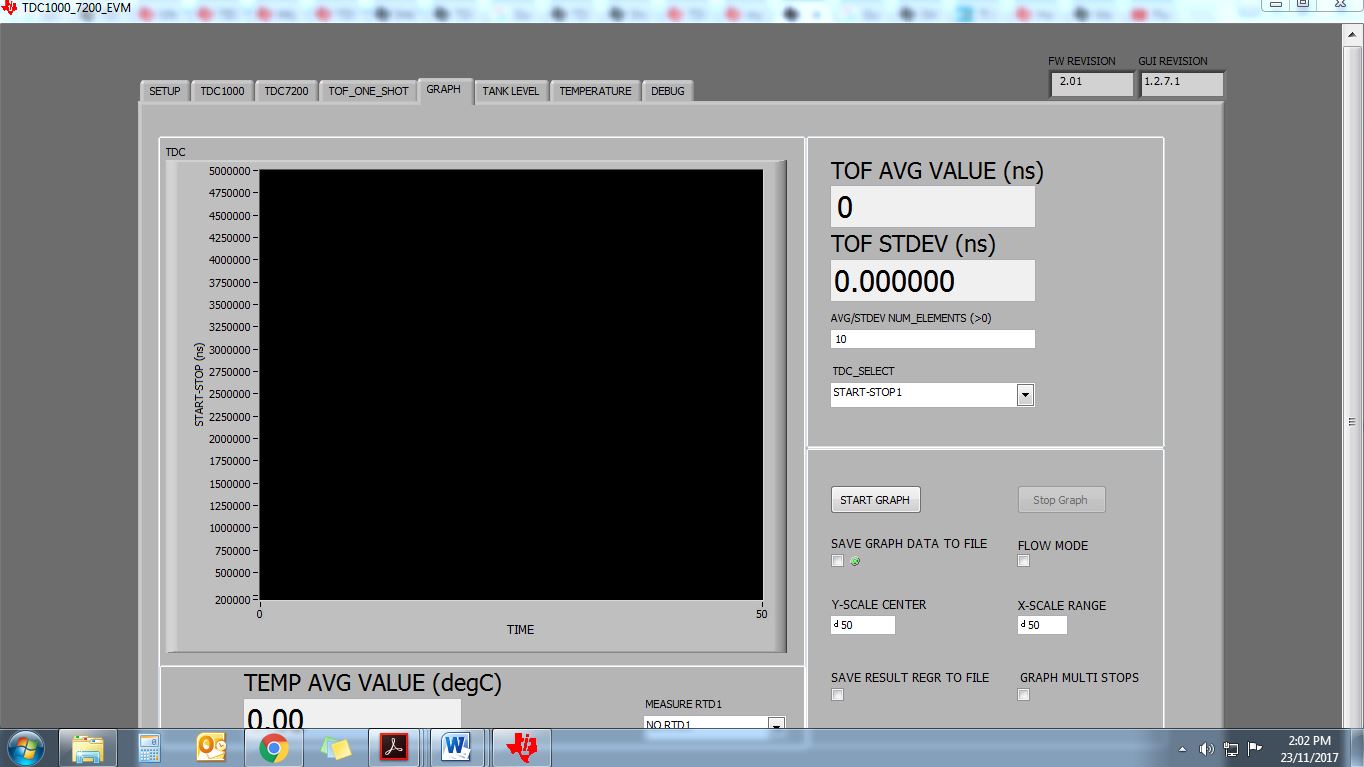1364x767 pixels.
Task: Toggle the FLOW MODE checkbox
Action: pyautogui.click(x=1024, y=561)
